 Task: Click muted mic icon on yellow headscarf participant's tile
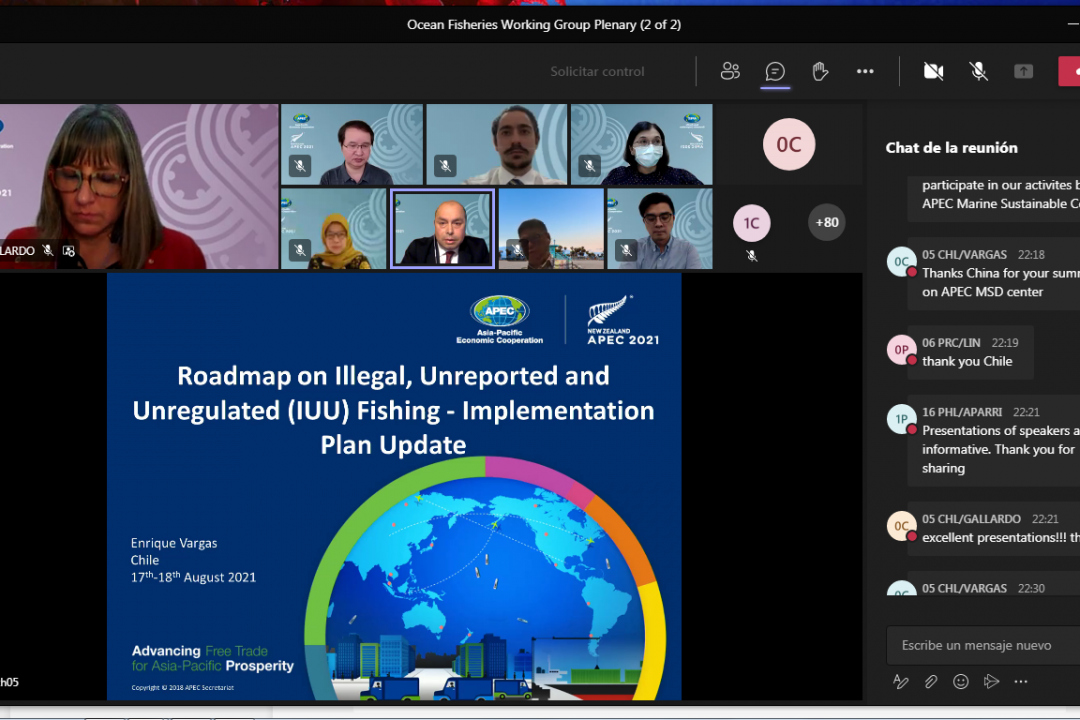pos(300,249)
